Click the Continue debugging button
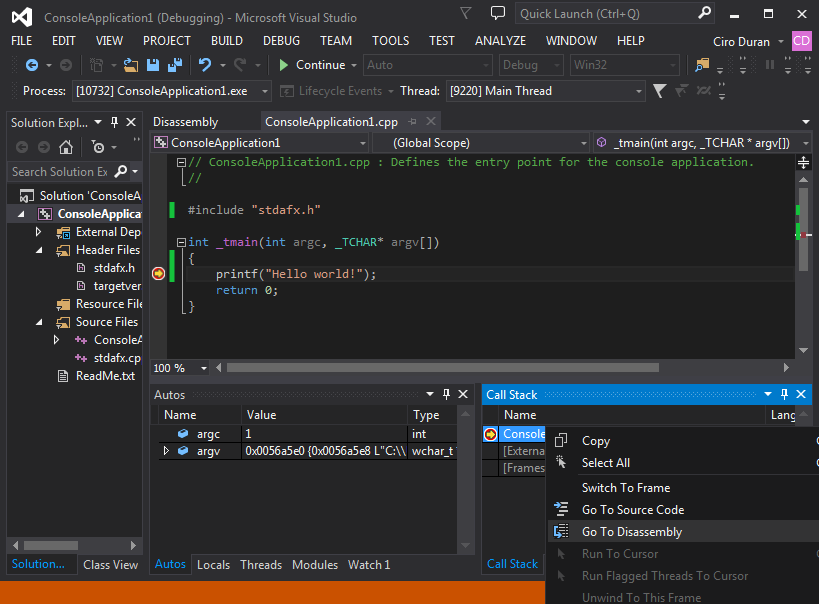 (312, 65)
